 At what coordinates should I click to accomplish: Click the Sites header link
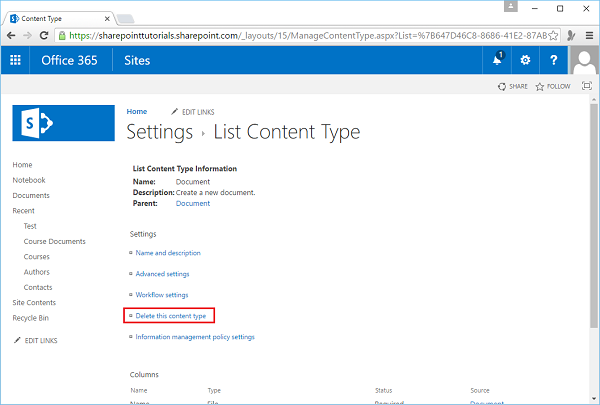pyautogui.click(x=137, y=60)
